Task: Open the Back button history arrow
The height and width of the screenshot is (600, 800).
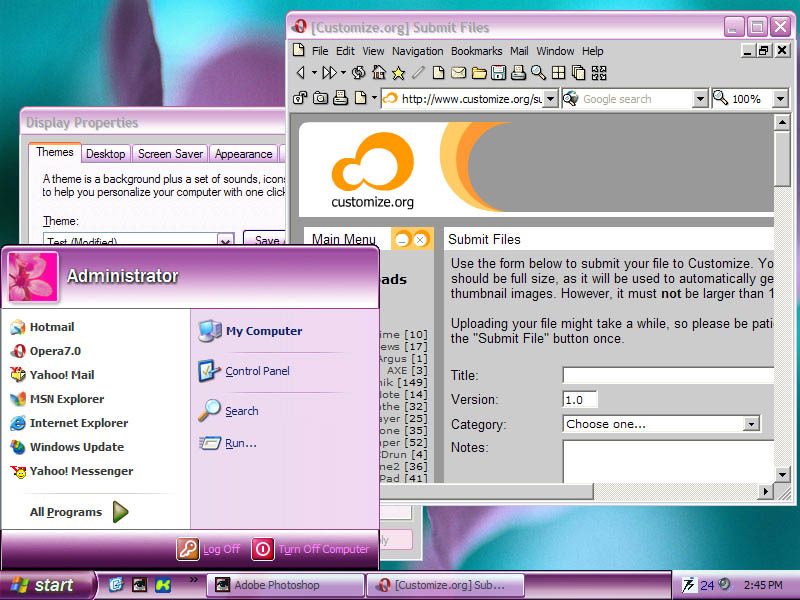Action: click(314, 73)
